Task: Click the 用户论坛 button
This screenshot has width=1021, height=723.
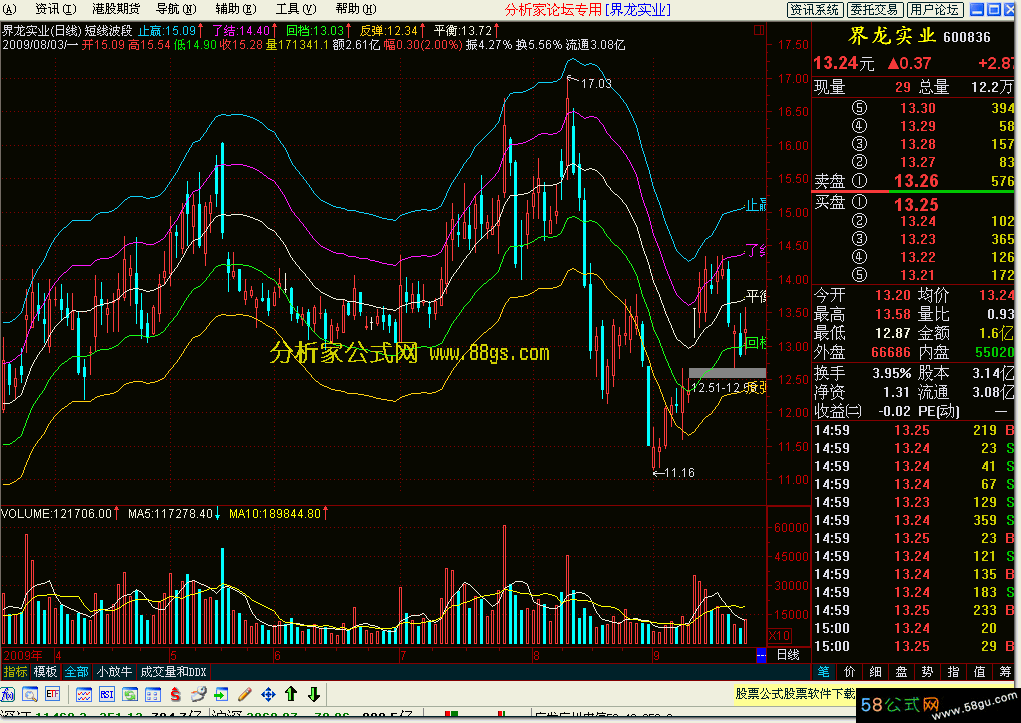Action: click(934, 9)
